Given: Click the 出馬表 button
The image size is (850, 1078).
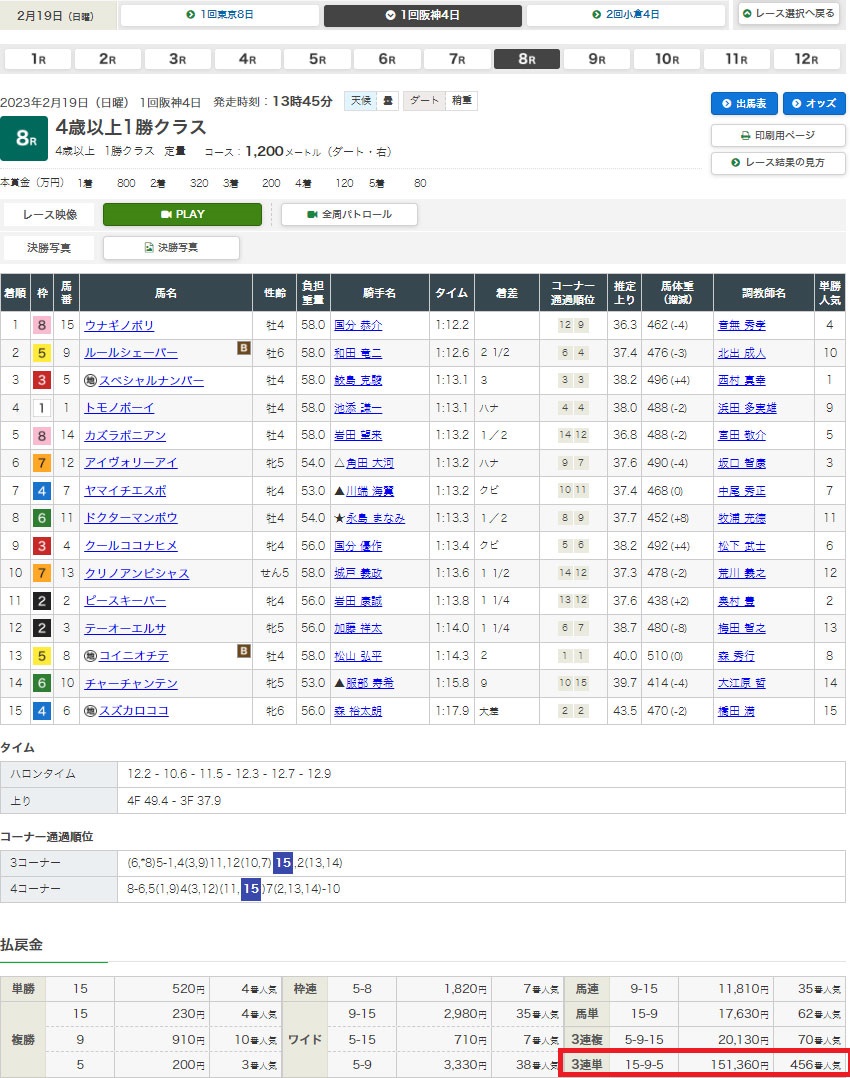Looking at the screenshot, I should click(x=743, y=103).
